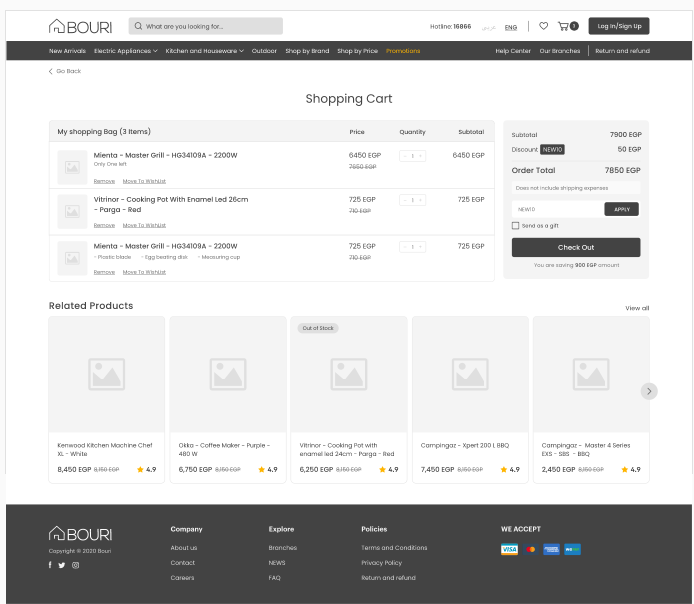The width and height of the screenshot is (694, 604).
Task: Open Campingaz Master 4 Series product title
Action: coord(586,450)
